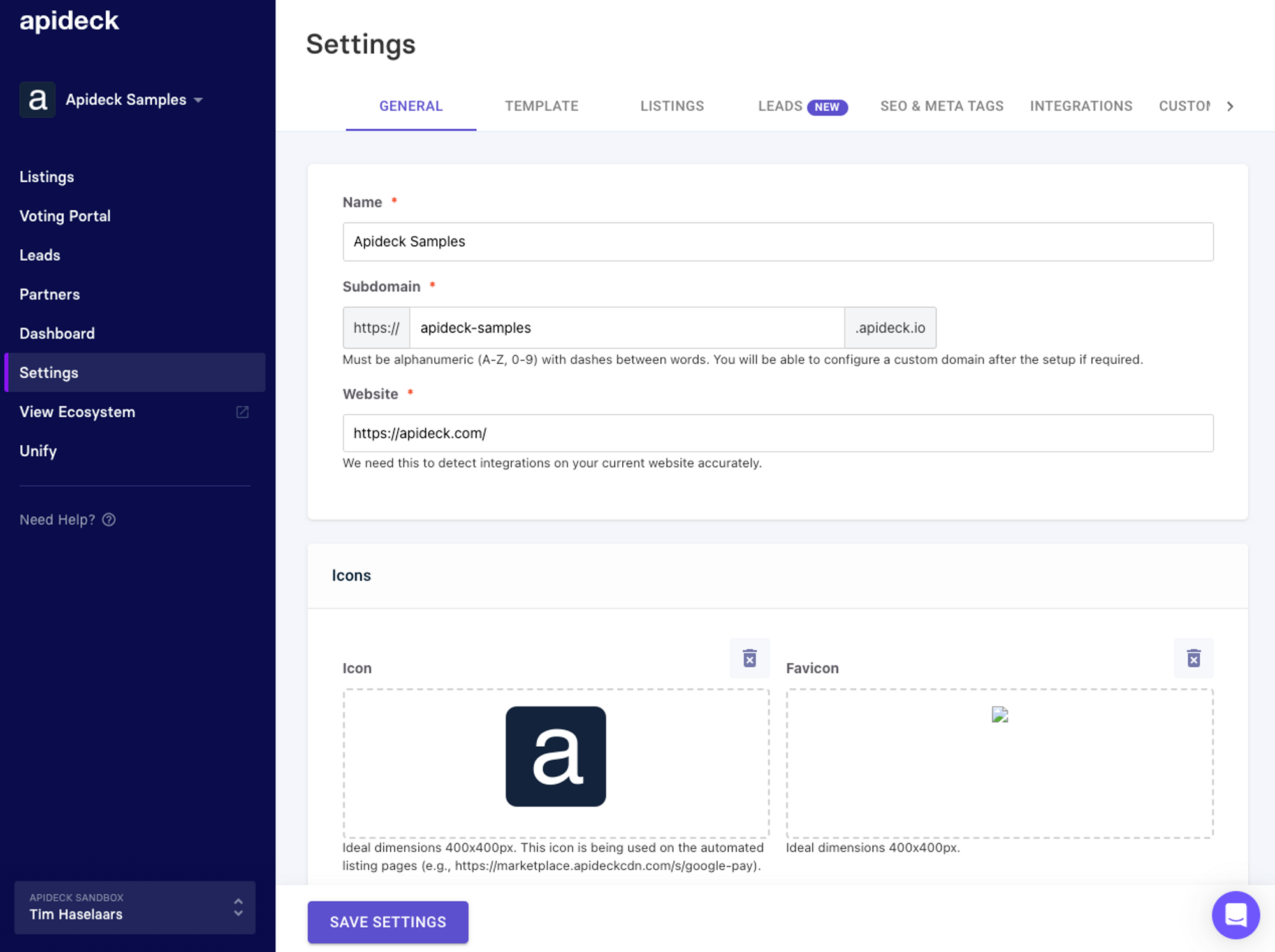The image size is (1275, 952).
Task: Go to Unify
Action: 38,451
